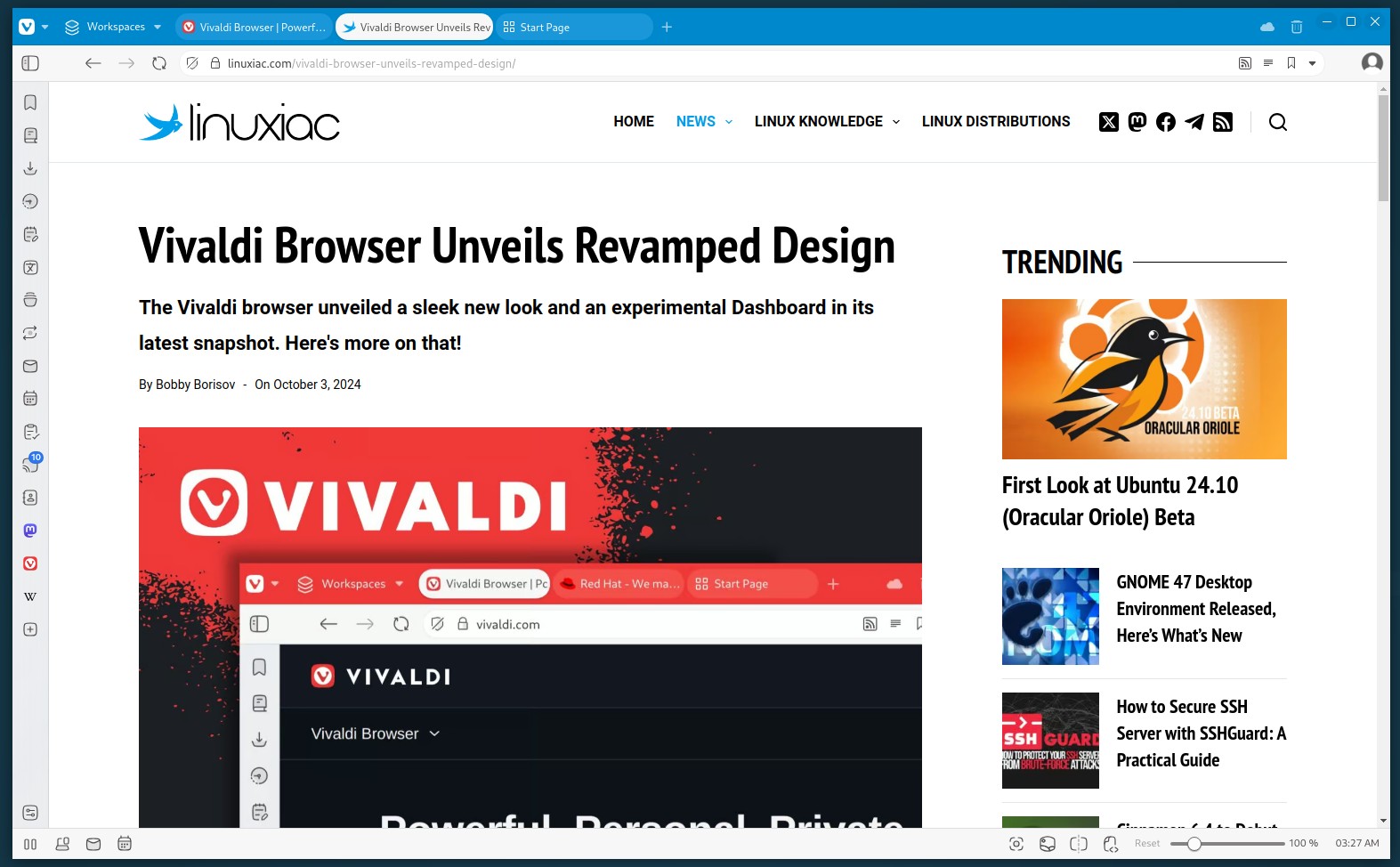Go to HOME in site navigation
This screenshot has height=867, width=1400.
(x=634, y=122)
